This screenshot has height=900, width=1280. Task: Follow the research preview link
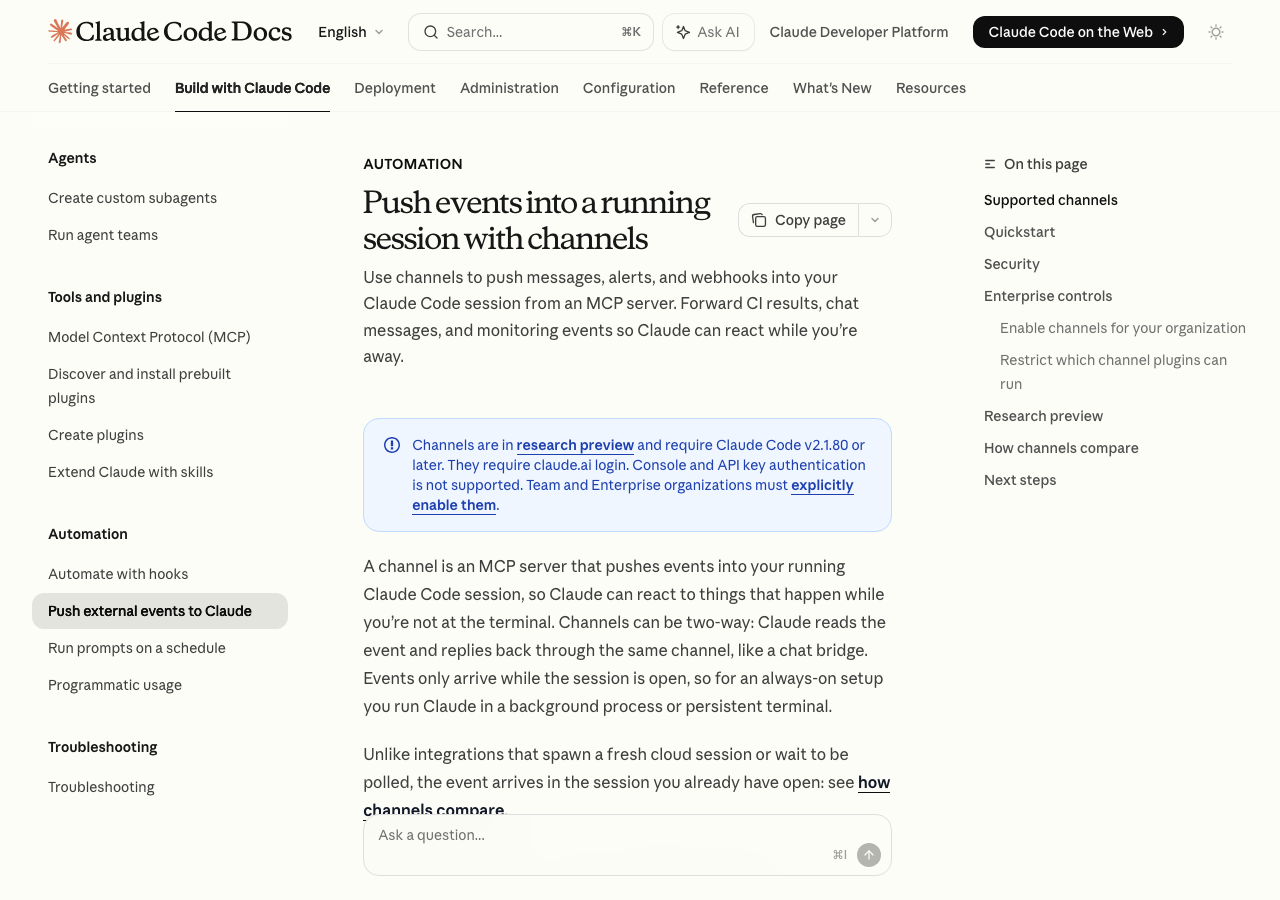pyautogui.click(x=575, y=445)
